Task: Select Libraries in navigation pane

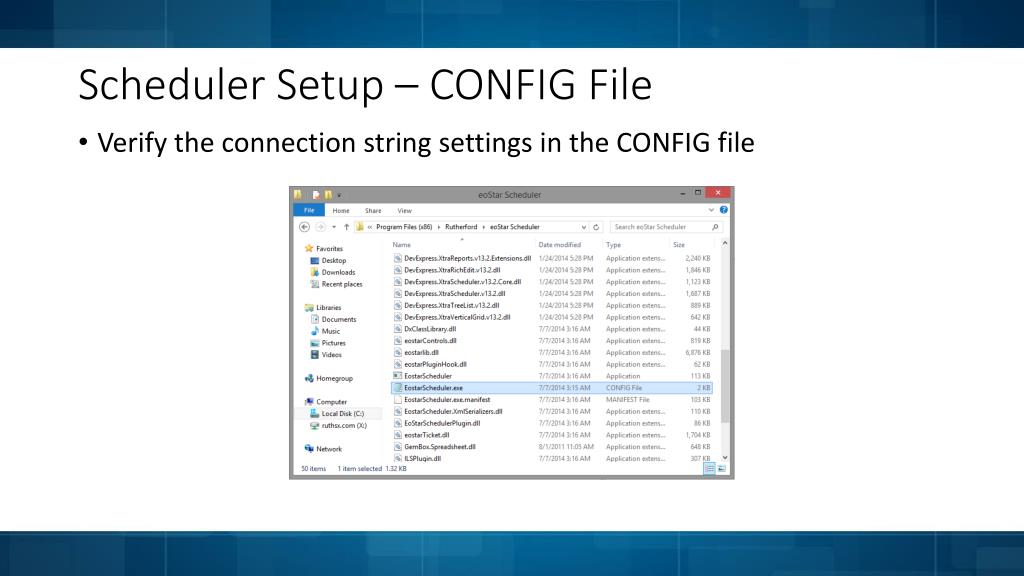Action: (x=328, y=308)
